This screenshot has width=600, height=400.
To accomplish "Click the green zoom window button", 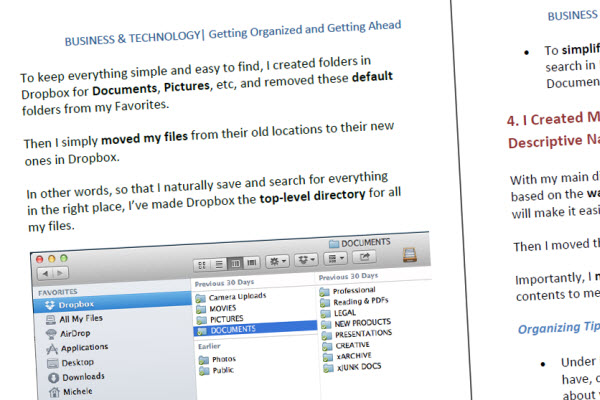I will tap(64, 258).
